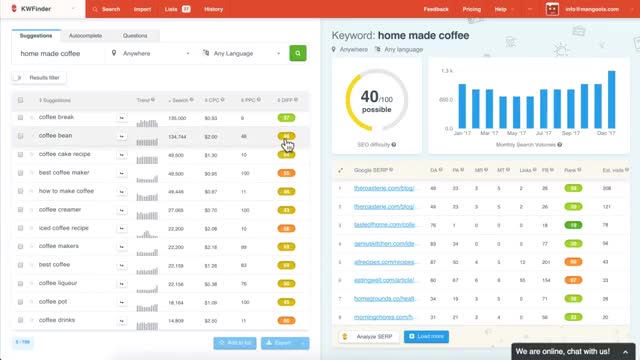Image resolution: width=640 pixels, height=360 pixels.
Task: Check the box for coffee bean
Action: click(x=20, y=136)
